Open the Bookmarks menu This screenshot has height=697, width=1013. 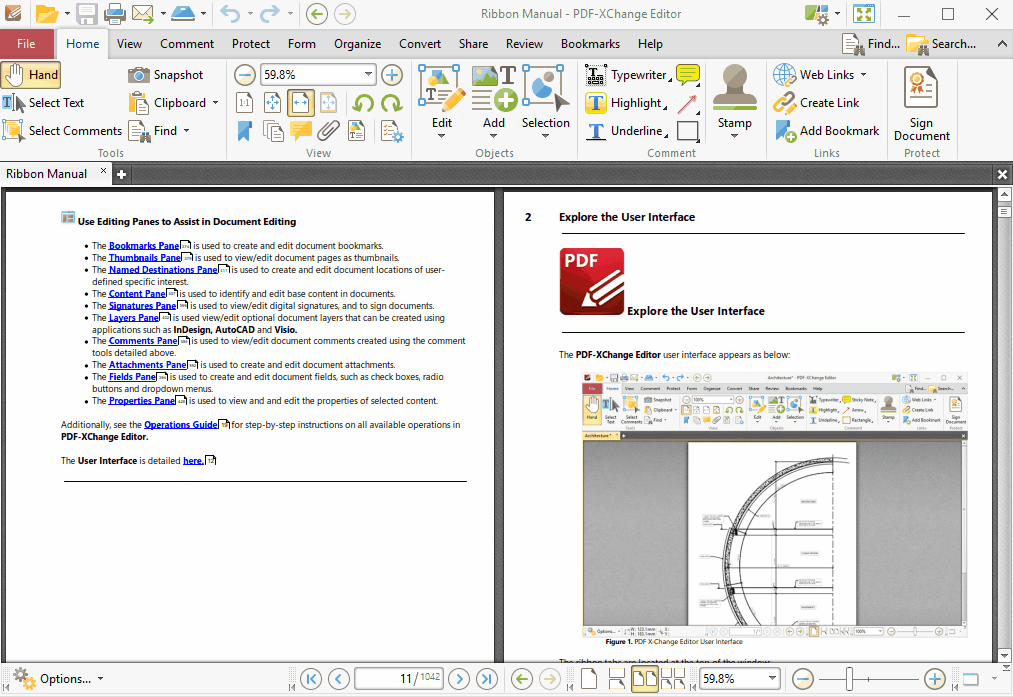point(590,44)
